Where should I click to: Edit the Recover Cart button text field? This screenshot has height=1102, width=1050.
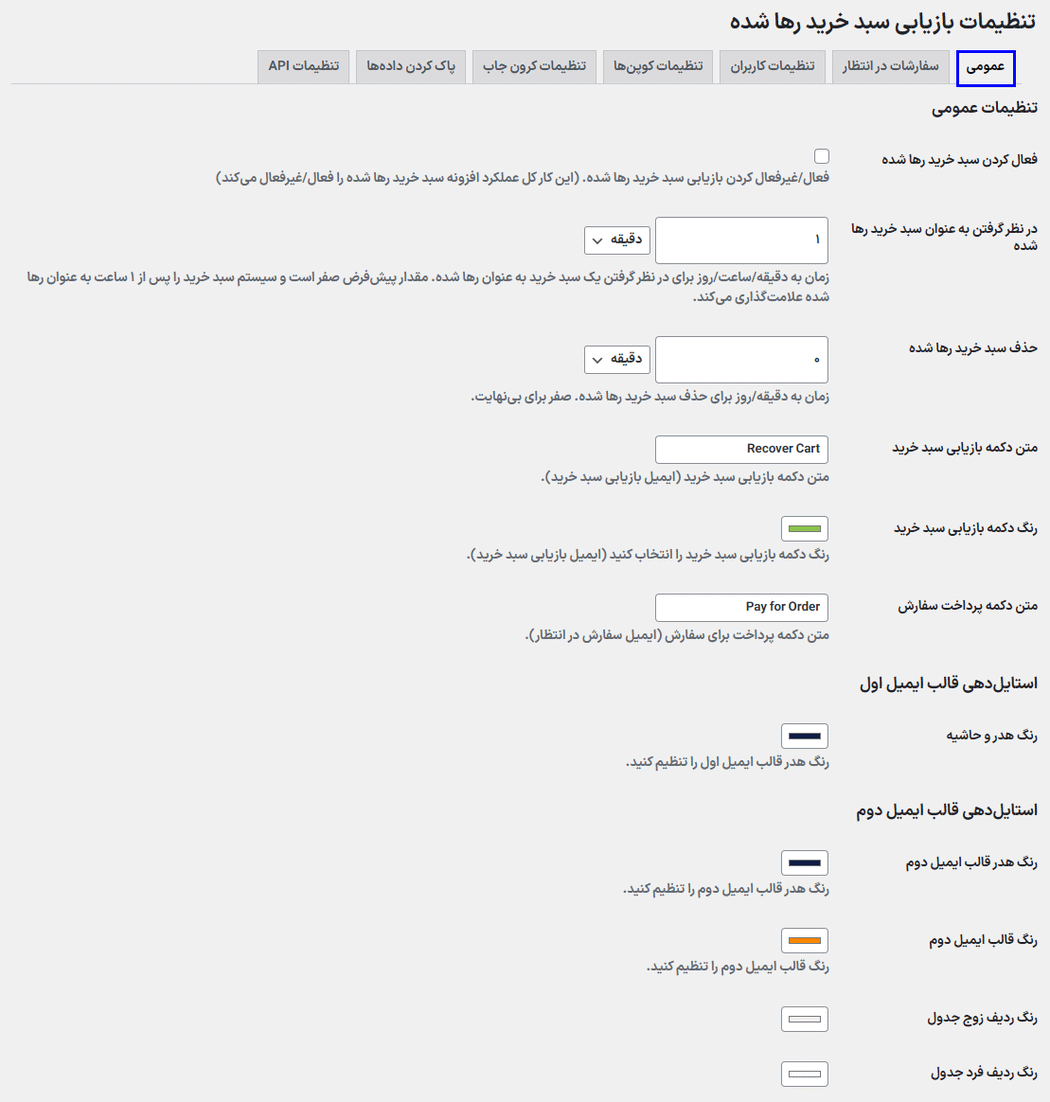pos(741,449)
